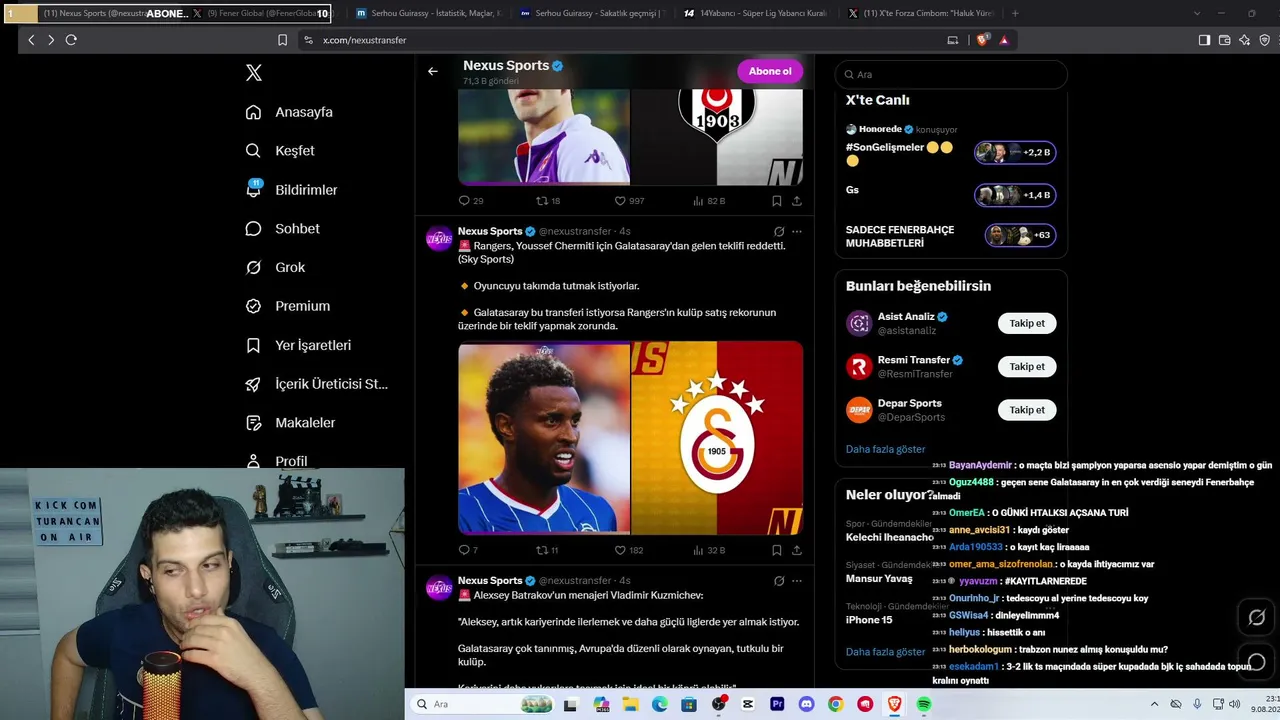View analytics of the post with 82 B views
The height and width of the screenshot is (720, 1280).
[x=709, y=201]
